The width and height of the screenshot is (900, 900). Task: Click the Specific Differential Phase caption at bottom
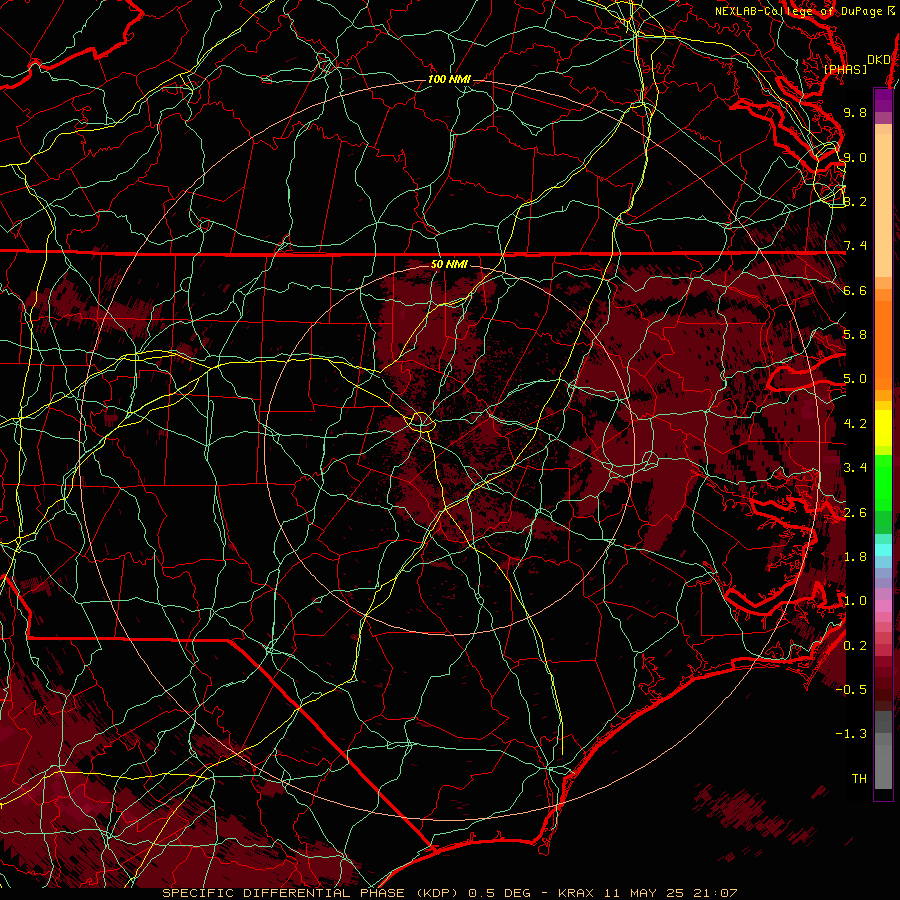(x=449, y=893)
